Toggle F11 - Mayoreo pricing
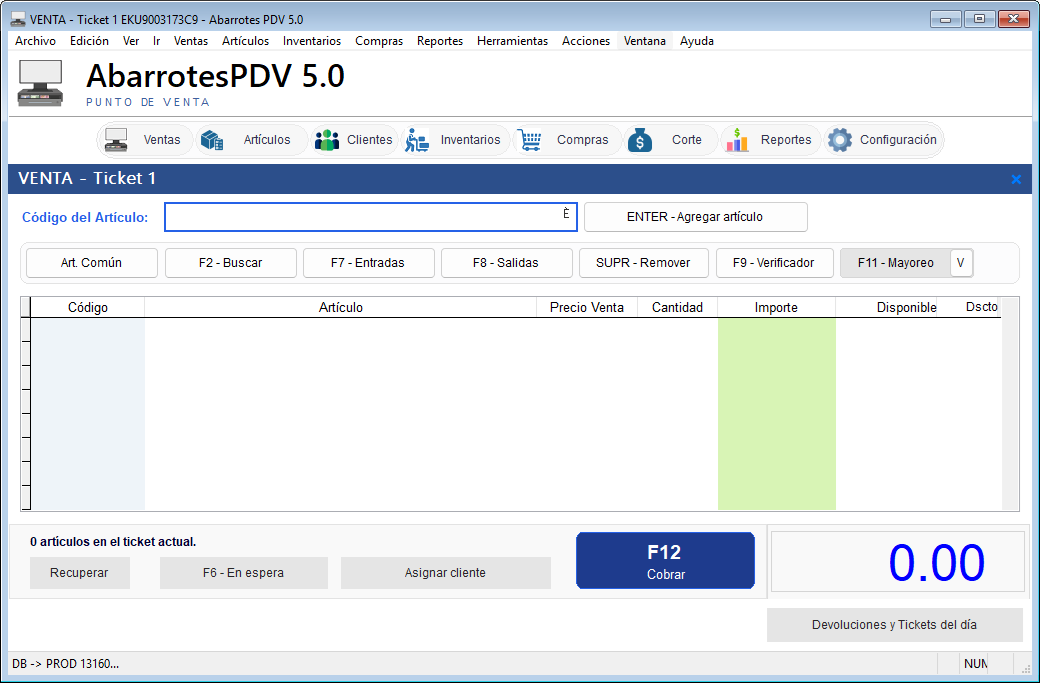 (895, 263)
